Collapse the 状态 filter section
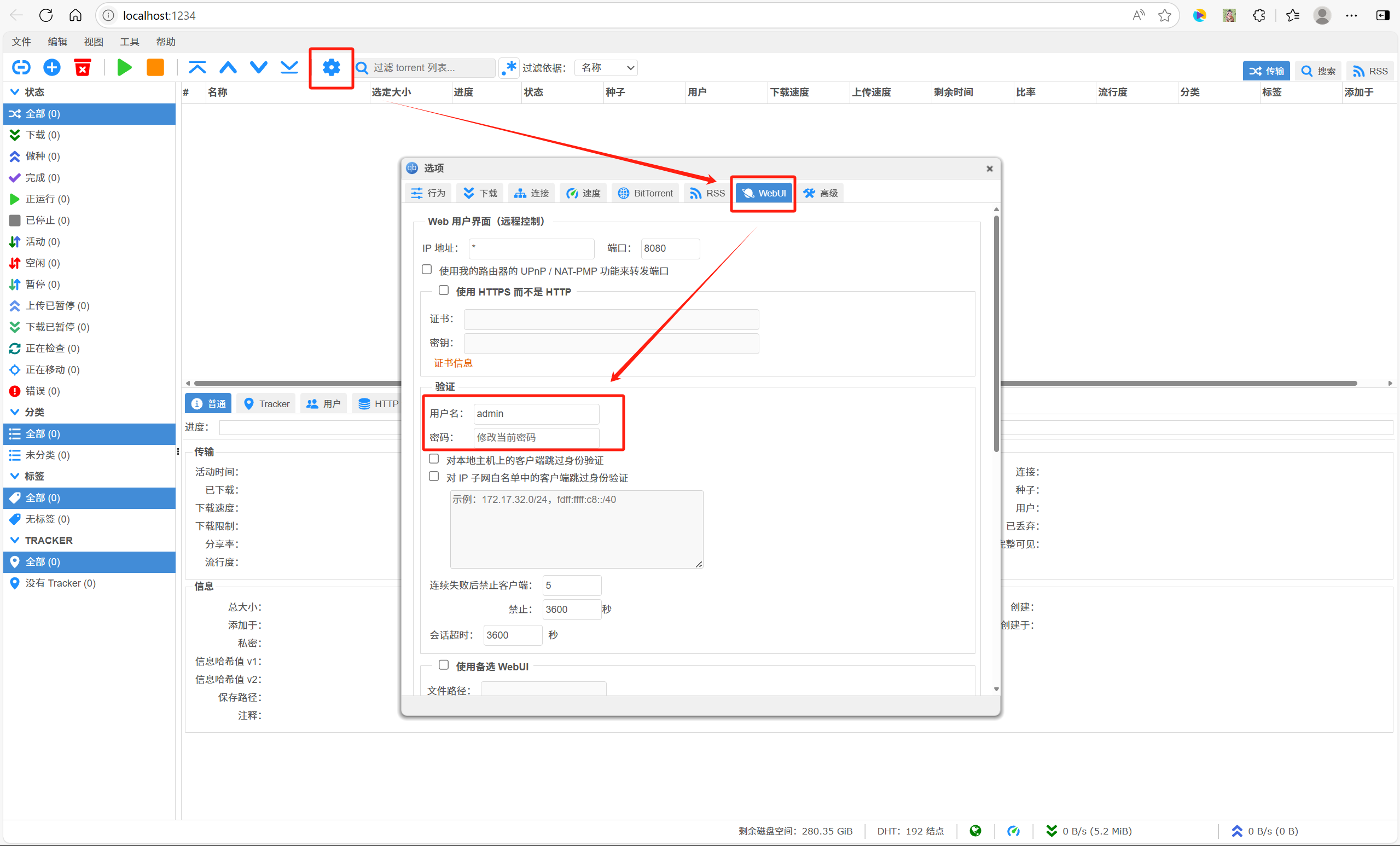Viewport: 1400px width, 846px height. point(15,92)
